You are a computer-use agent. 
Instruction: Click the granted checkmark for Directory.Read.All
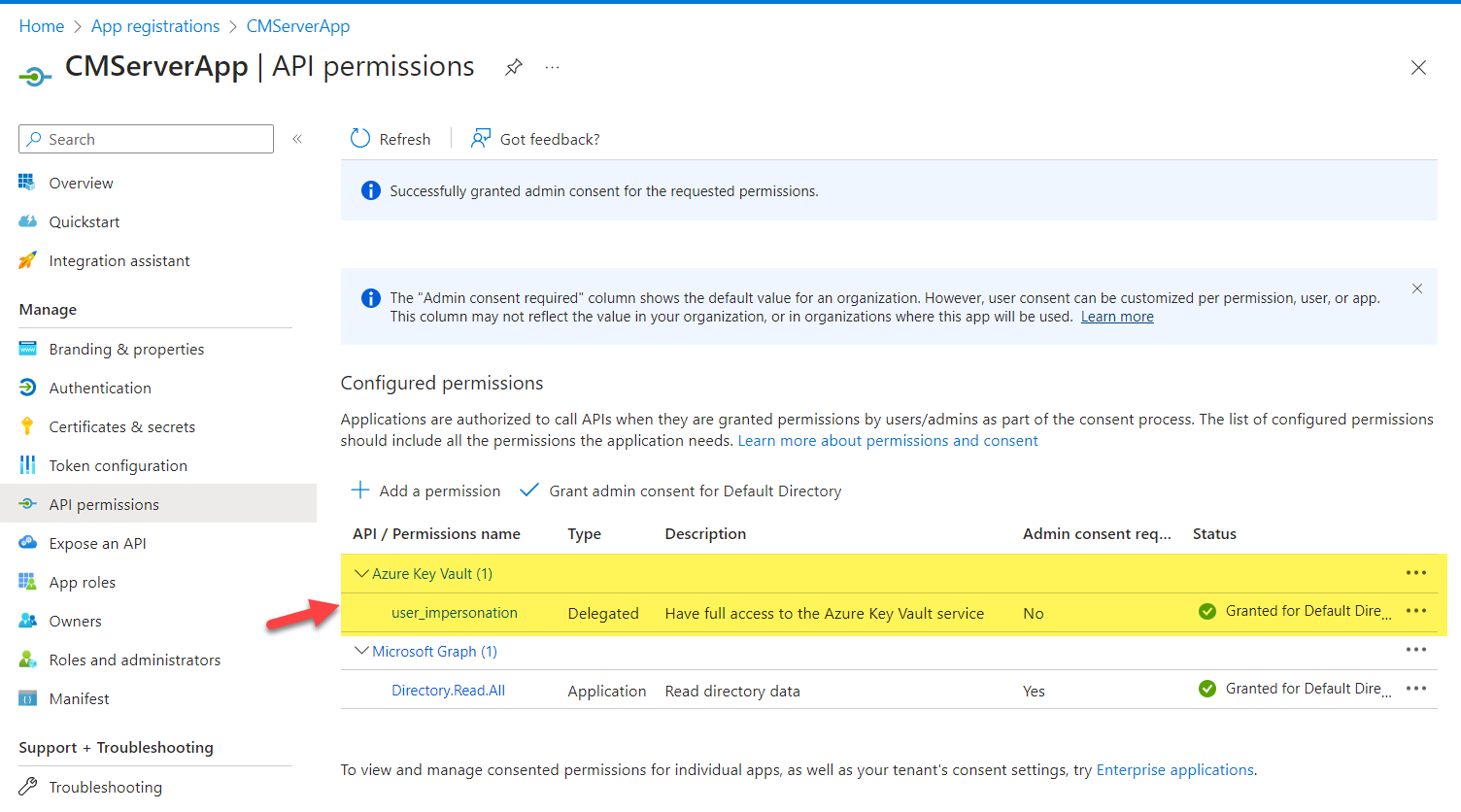tap(1207, 689)
